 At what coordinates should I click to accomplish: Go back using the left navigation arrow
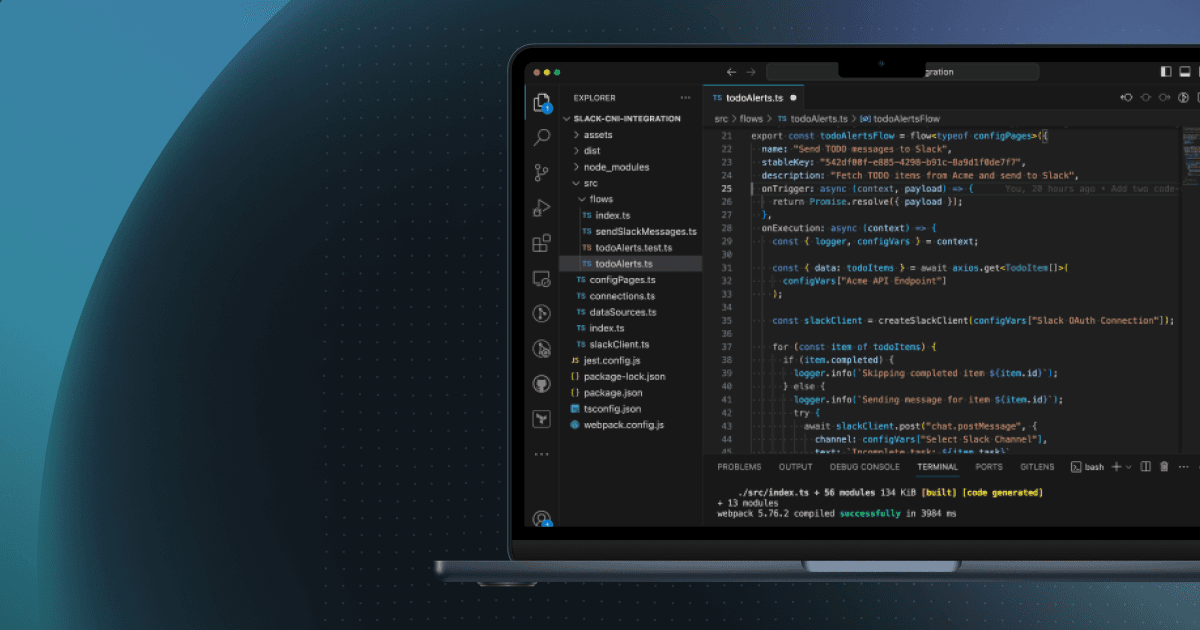click(x=731, y=72)
